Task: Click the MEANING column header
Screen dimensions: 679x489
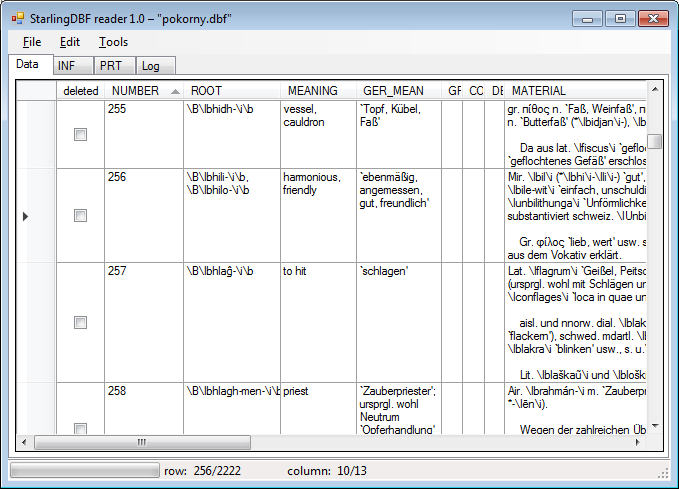Action: point(318,91)
